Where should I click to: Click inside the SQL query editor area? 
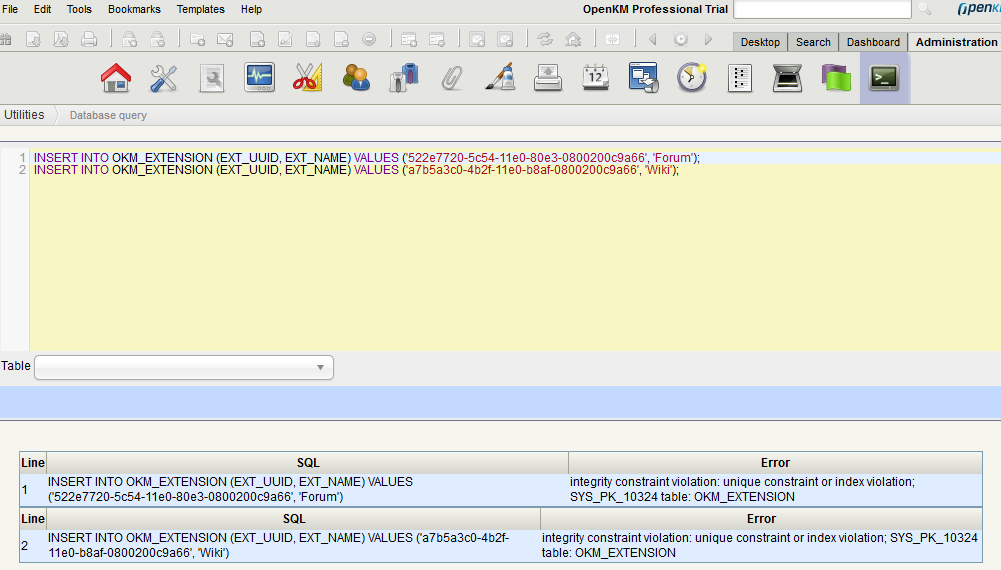click(x=500, y=260)
